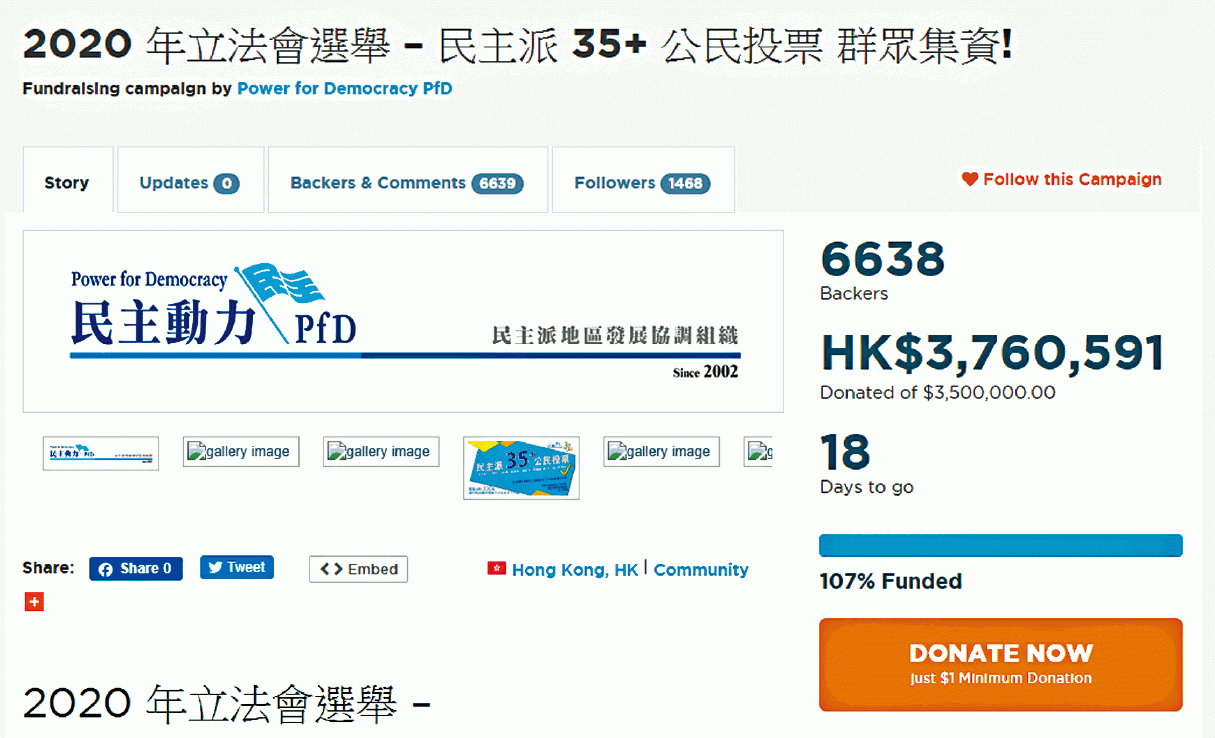1215x738 pixels.
Task: Click the red plus share icon
Action: (x=34, y=602)
